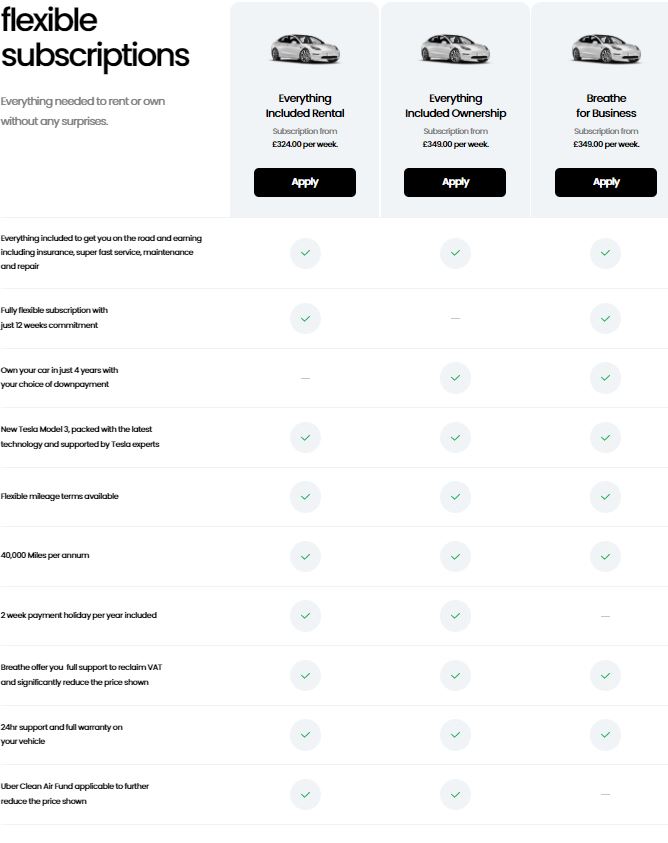Click the car image above Everything Included Rental
The width and height of the screenshot is (668, 843).
pyautogui.click(x=304, y=49)
